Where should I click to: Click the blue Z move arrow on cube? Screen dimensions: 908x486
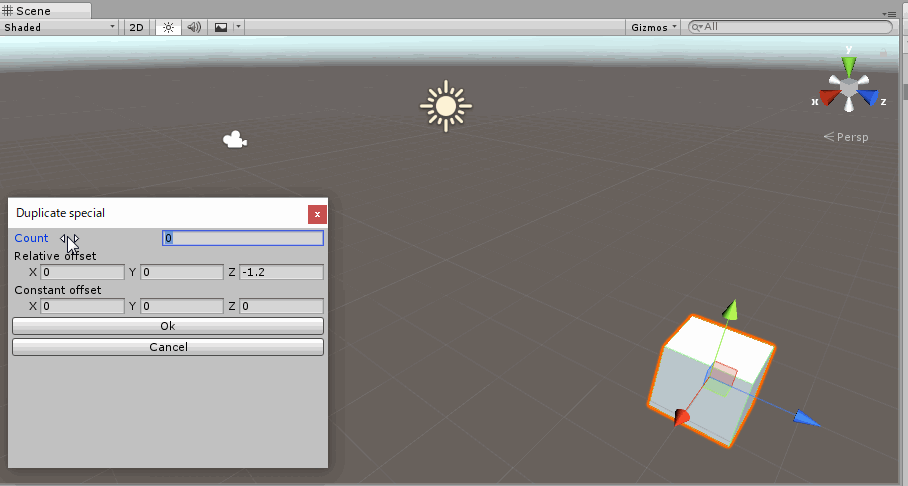[x=806, y=418]
